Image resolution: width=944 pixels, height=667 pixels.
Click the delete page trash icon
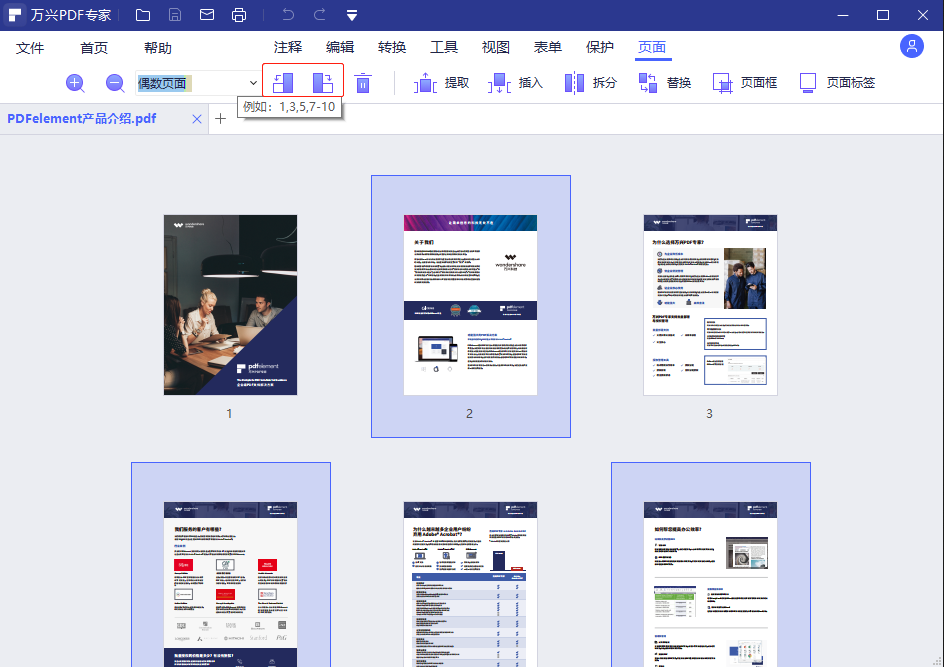(x=363, y=82)
